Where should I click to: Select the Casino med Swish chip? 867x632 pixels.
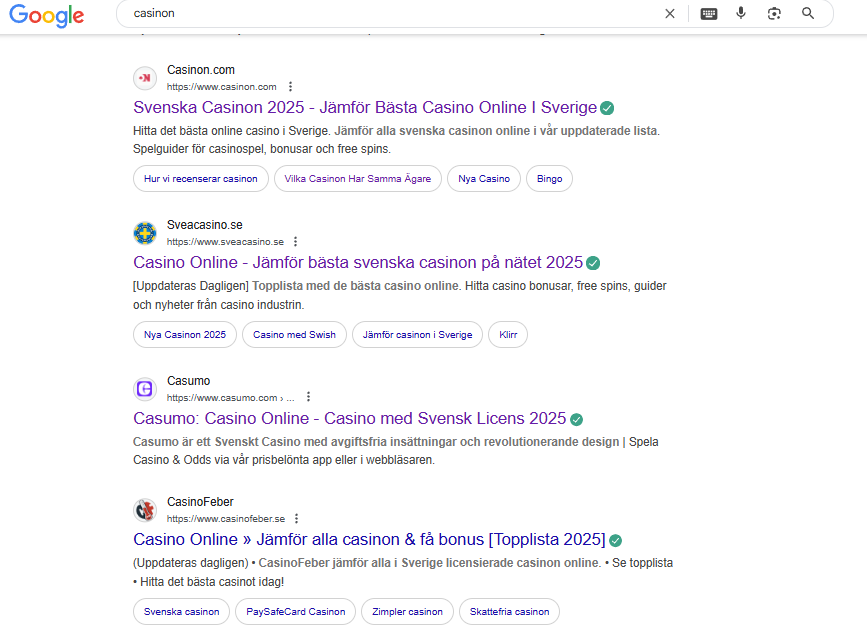pos(294,335)
